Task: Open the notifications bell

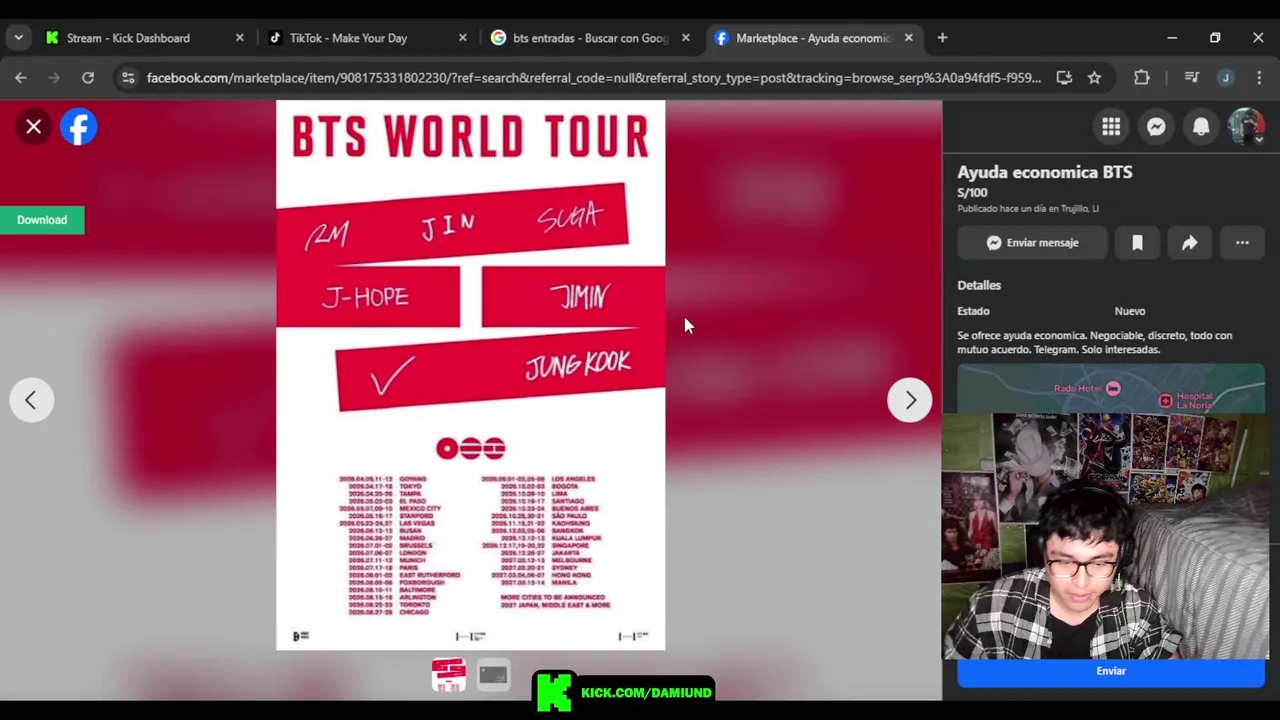Action: click(1201, 127)
